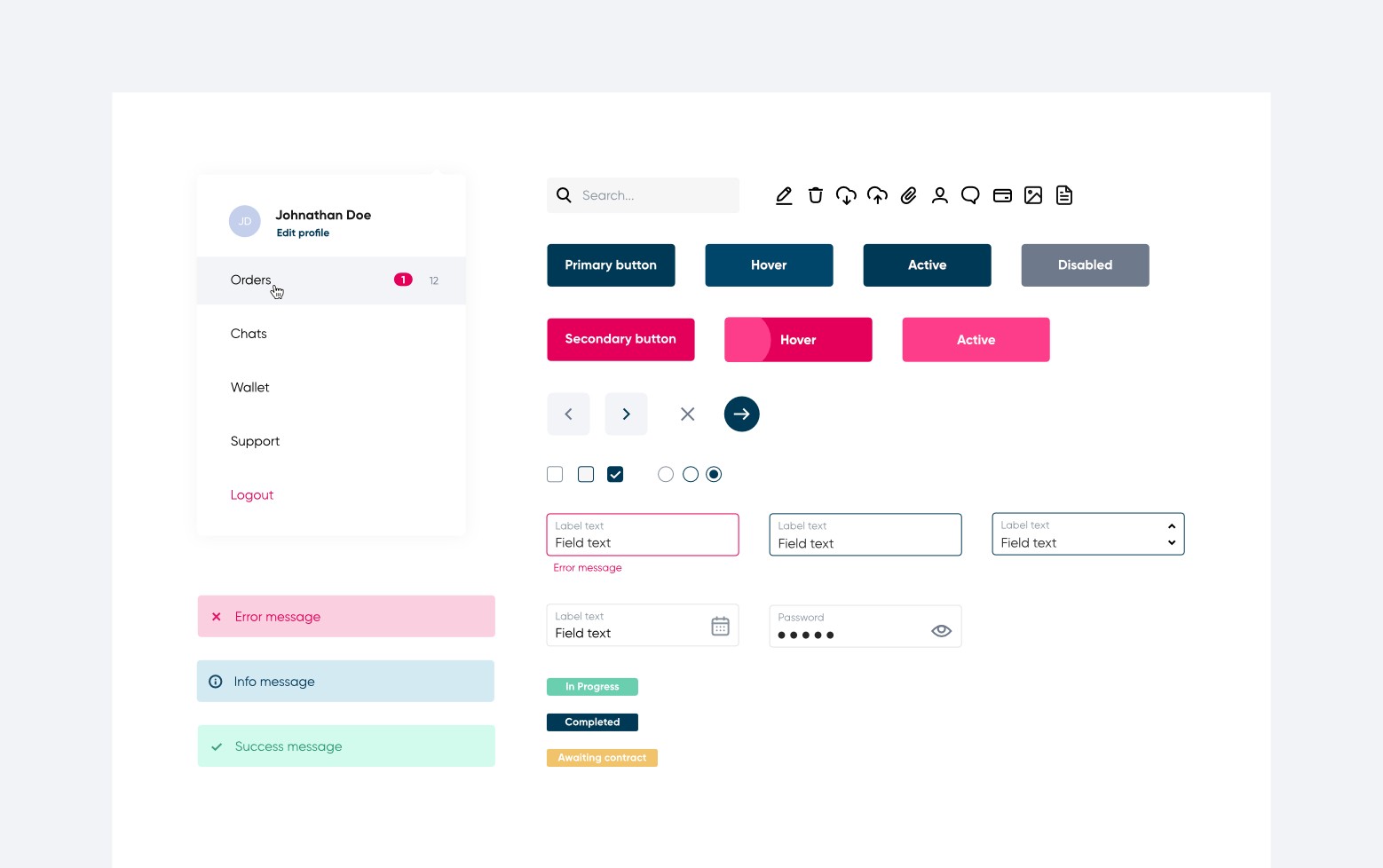
Task: Click the Orders count 12
Action: tap(434, 280)
